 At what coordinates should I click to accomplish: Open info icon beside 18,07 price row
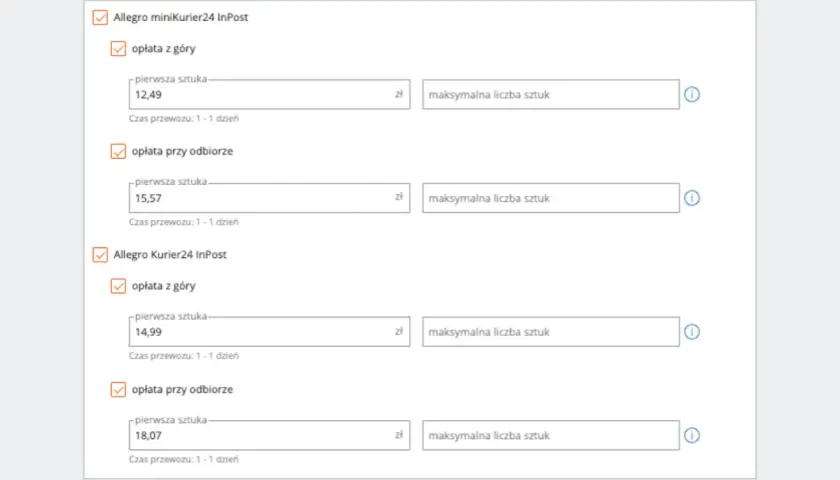[x=692, y=436]
